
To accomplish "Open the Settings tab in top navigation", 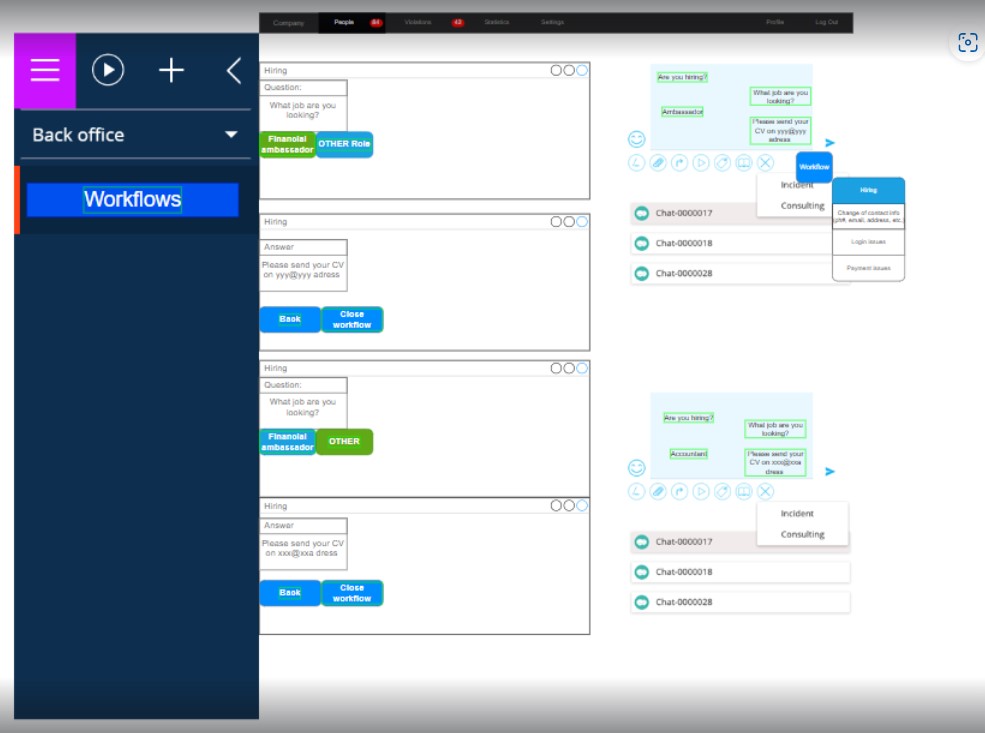I will (x=552, y=22).
